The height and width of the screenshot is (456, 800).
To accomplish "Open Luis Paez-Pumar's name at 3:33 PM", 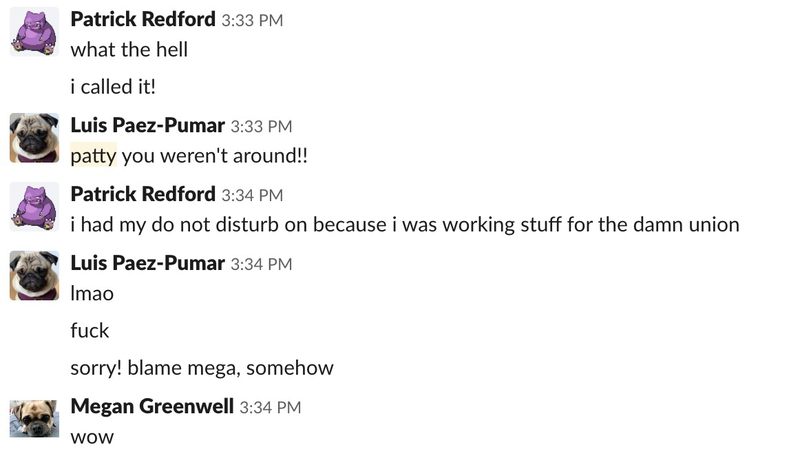I will tap(147, 125).
